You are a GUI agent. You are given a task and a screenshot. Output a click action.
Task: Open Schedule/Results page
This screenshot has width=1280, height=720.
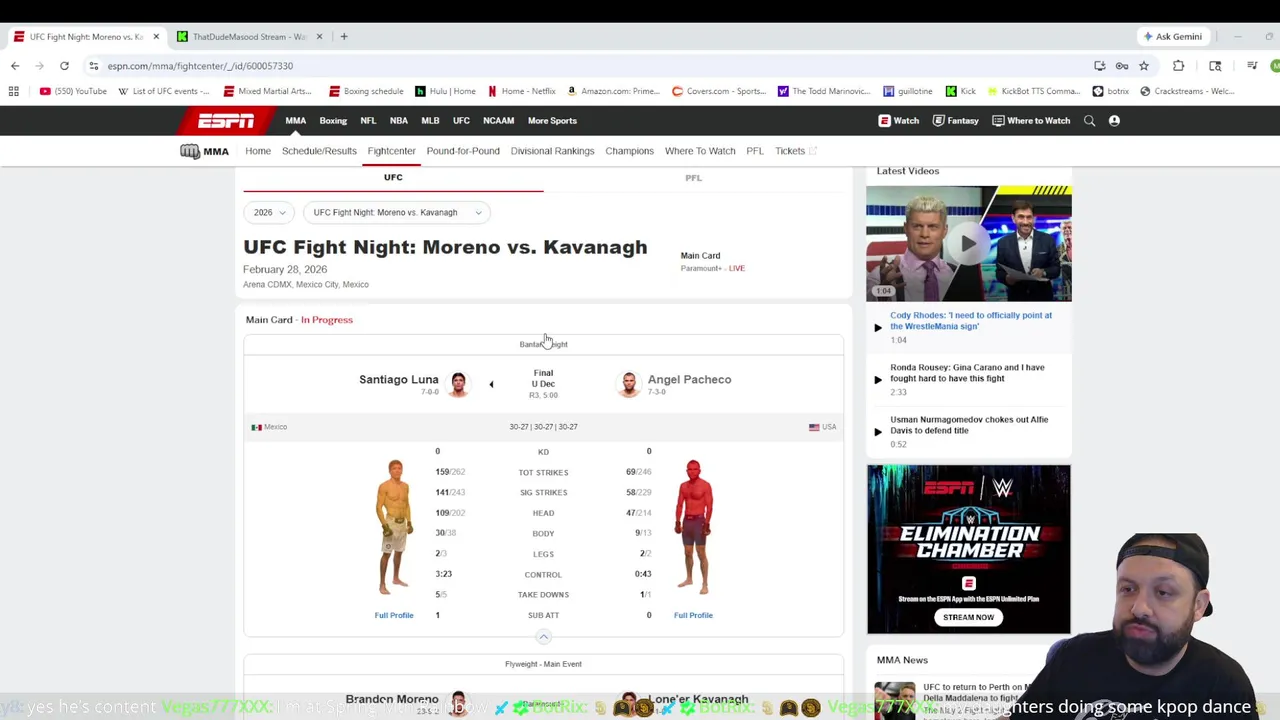319,151
